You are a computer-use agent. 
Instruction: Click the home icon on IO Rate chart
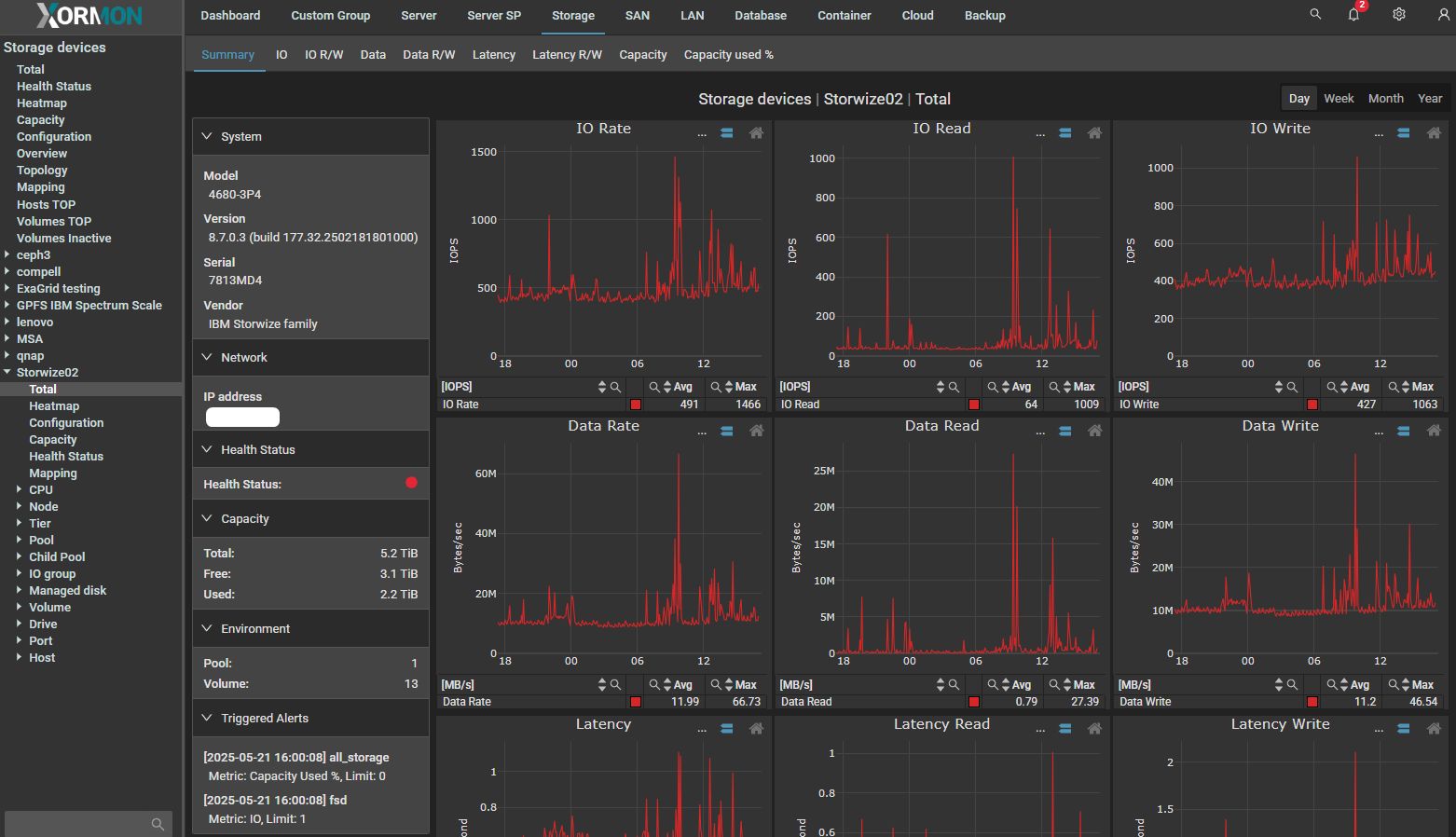pyautogui.click(x=757, y=133)
